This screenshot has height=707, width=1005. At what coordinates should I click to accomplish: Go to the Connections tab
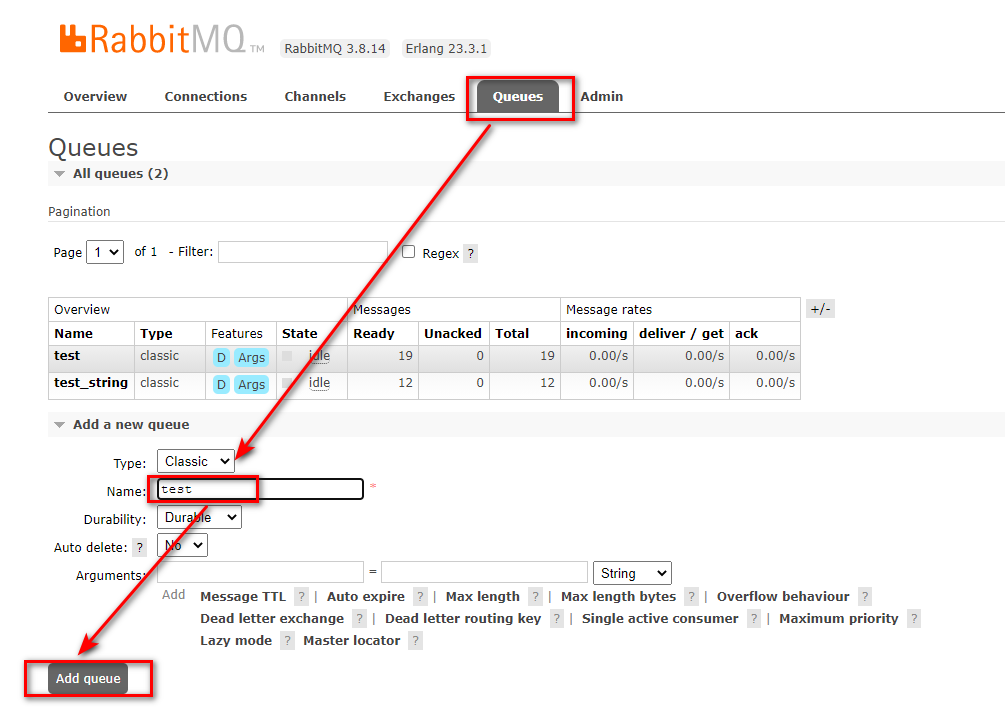point(206,97)
